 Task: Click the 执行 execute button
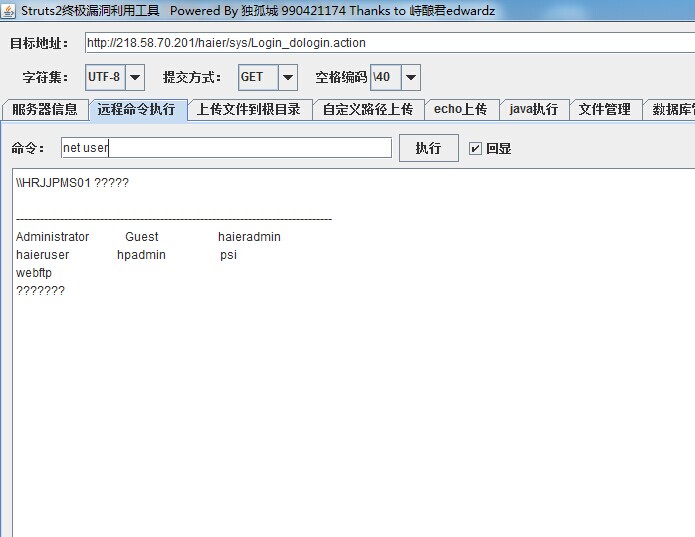click(x=429, y=148)
